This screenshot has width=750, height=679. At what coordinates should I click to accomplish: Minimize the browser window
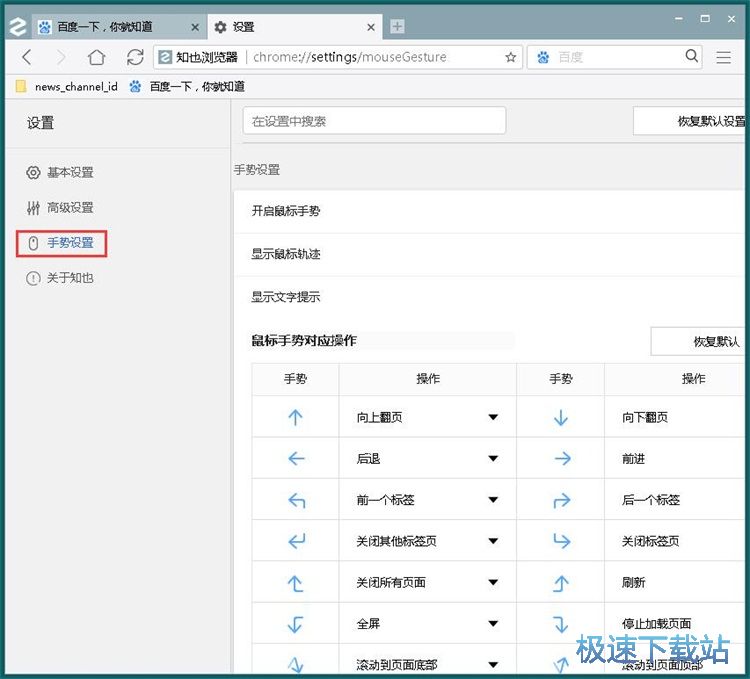(x=679, y=19)
